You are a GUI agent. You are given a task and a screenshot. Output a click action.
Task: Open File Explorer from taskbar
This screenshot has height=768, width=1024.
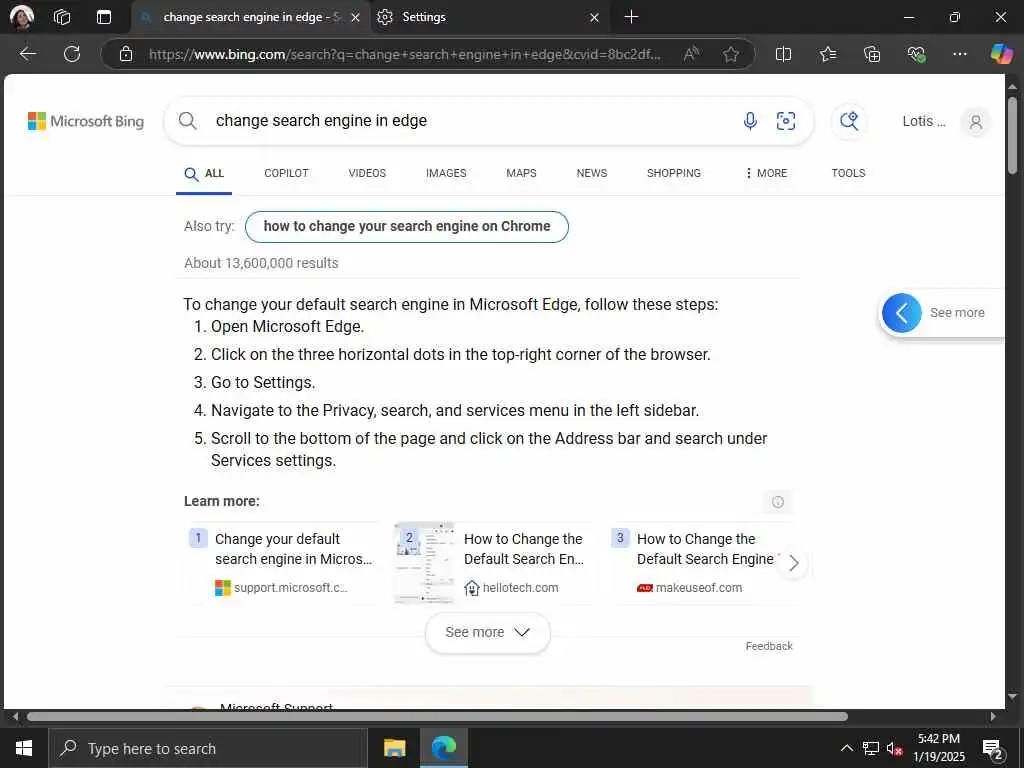pyautogui.click(x=394, y=748)
